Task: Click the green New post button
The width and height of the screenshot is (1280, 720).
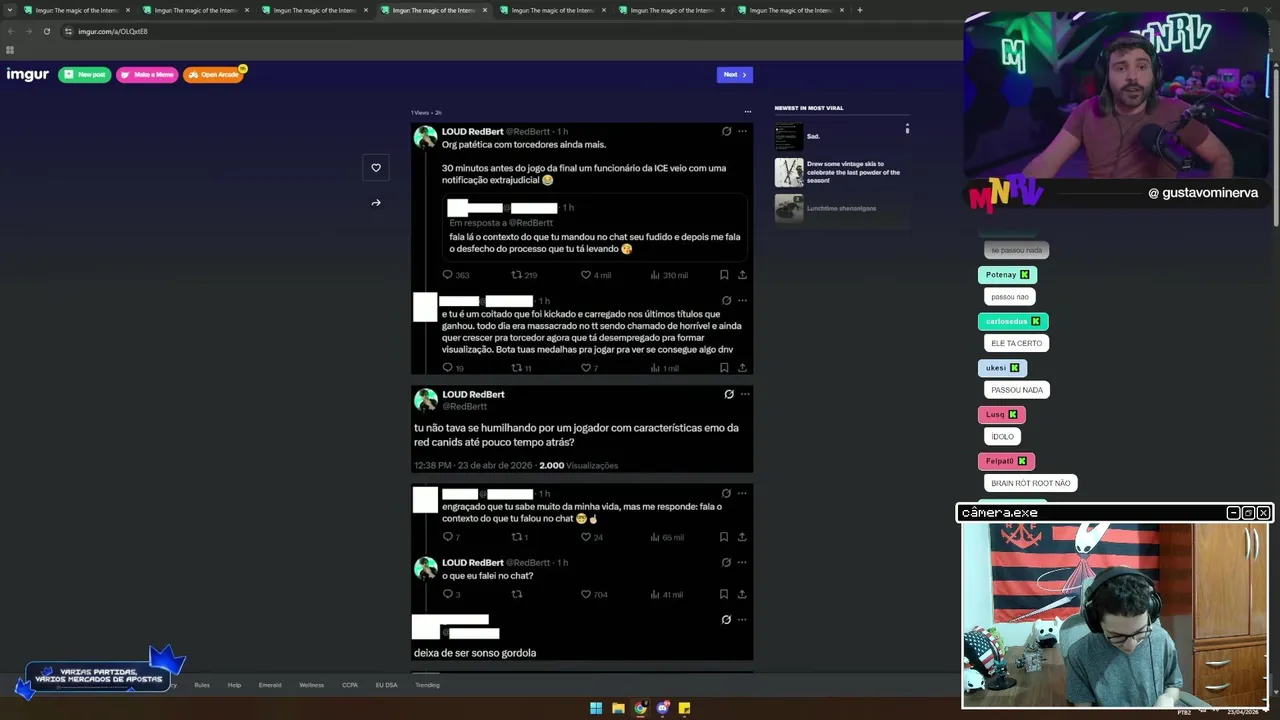Action: pyautogui.click(x=84, y=74)
